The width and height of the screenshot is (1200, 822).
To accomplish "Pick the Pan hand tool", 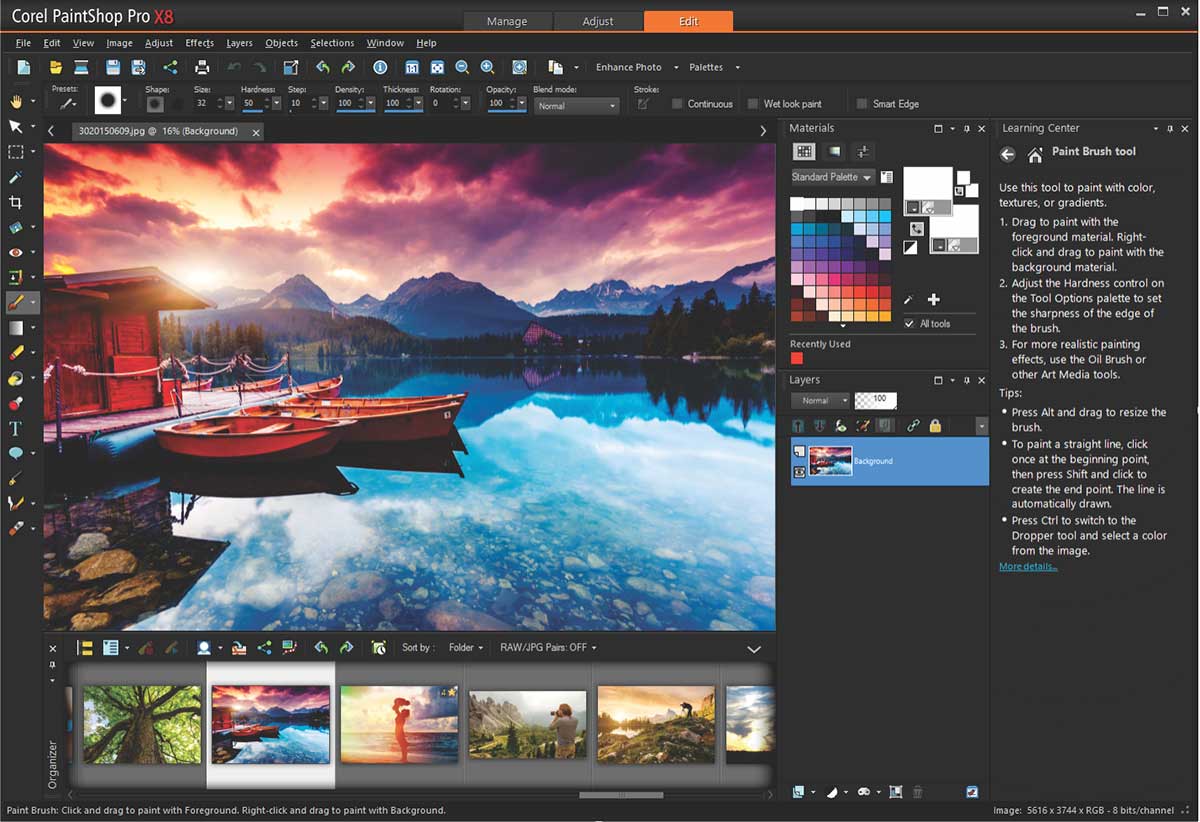I will pyautogui.click(x=15, y=101).
